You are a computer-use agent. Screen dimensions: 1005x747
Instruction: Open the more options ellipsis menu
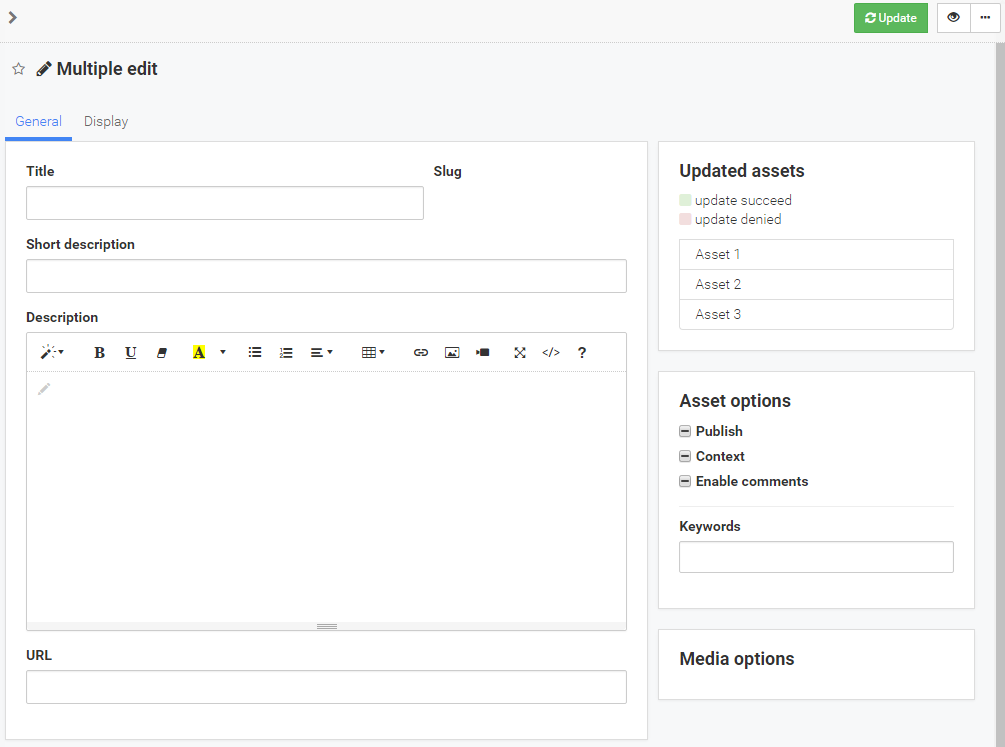pos(985,18)
